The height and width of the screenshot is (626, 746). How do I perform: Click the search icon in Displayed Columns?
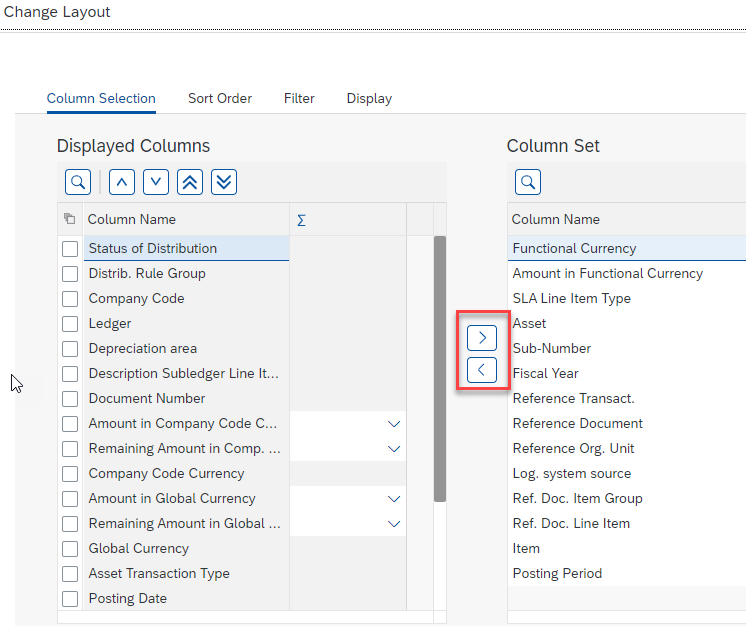point(78,182)
